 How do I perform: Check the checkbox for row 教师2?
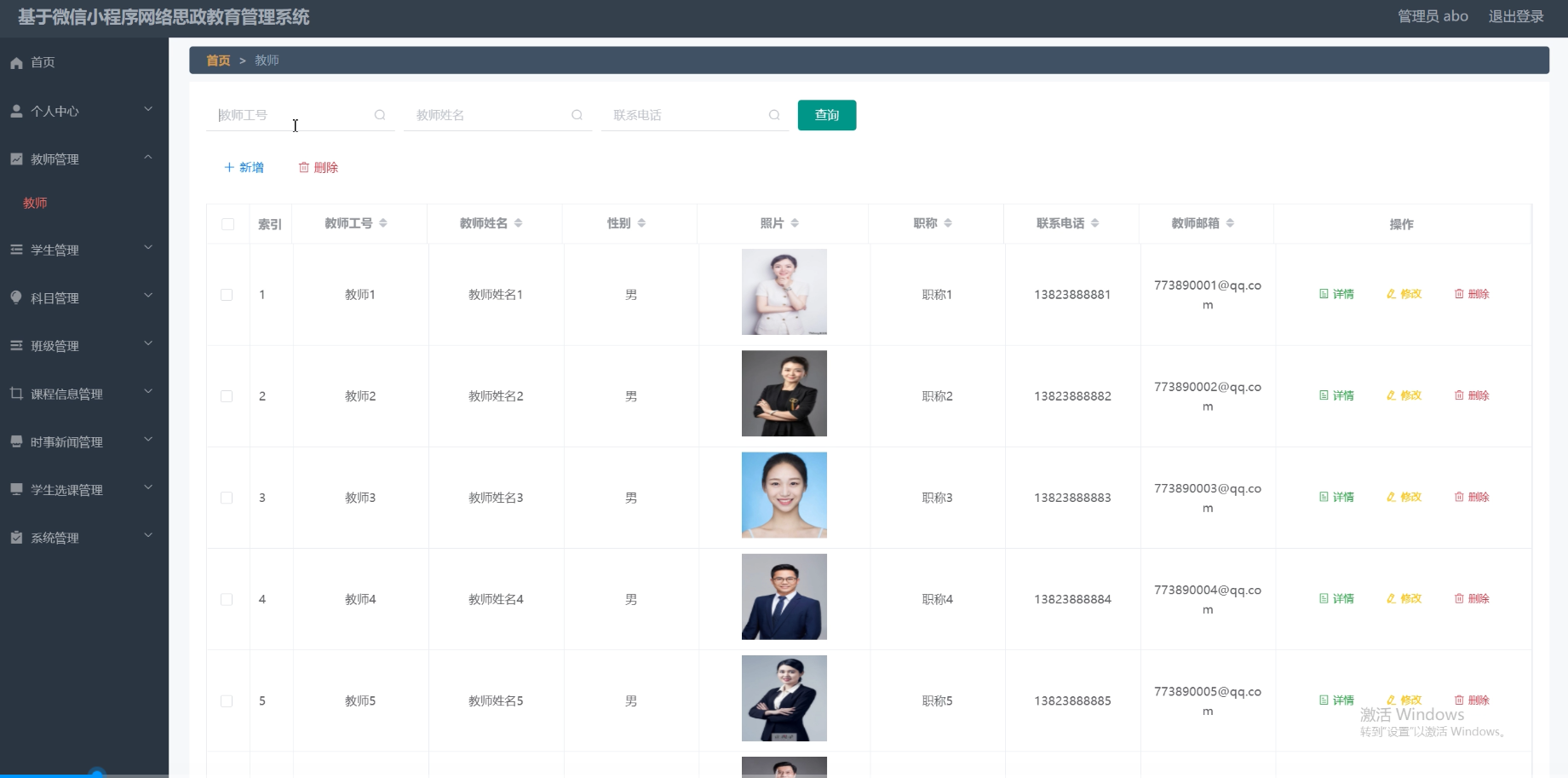227,396
